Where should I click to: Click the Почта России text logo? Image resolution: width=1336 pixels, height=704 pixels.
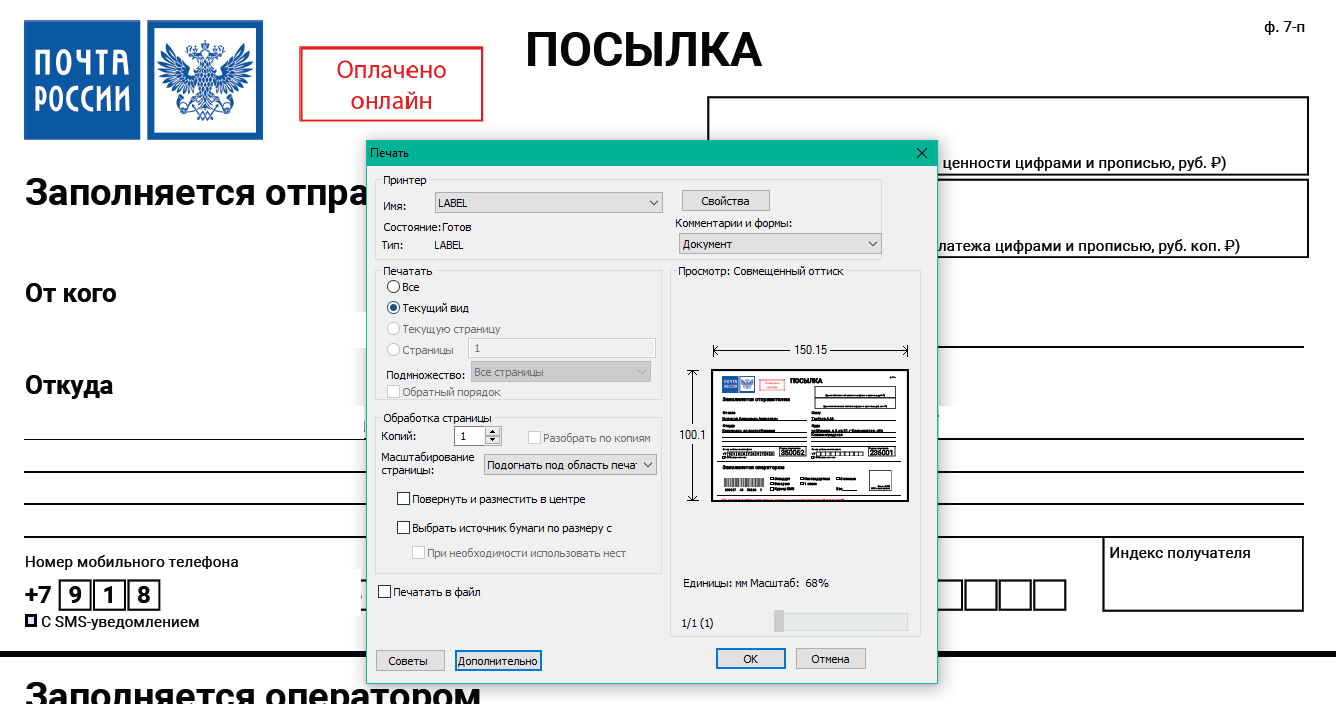click(83, 80)
